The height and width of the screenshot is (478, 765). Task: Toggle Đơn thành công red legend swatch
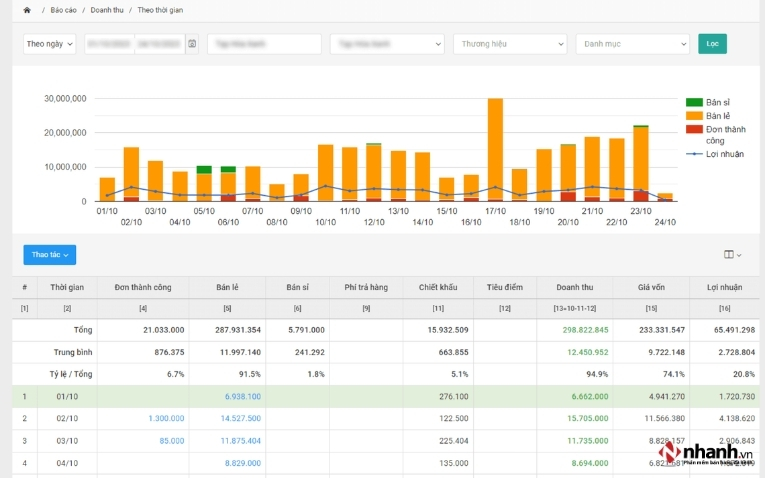coord(694,129)
